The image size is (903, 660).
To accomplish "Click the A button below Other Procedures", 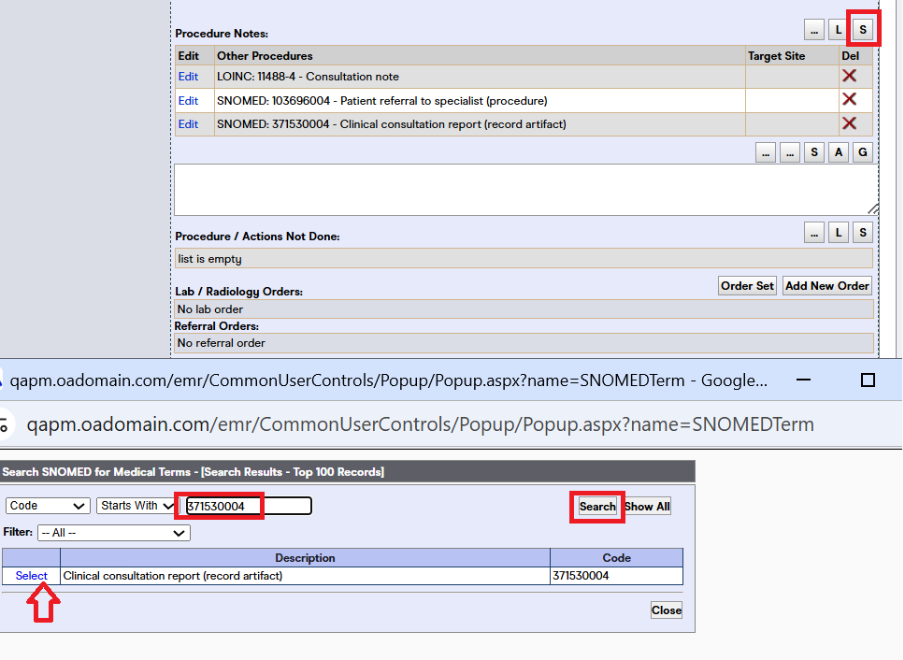I will pyautogui.click(x=838, y=152).
